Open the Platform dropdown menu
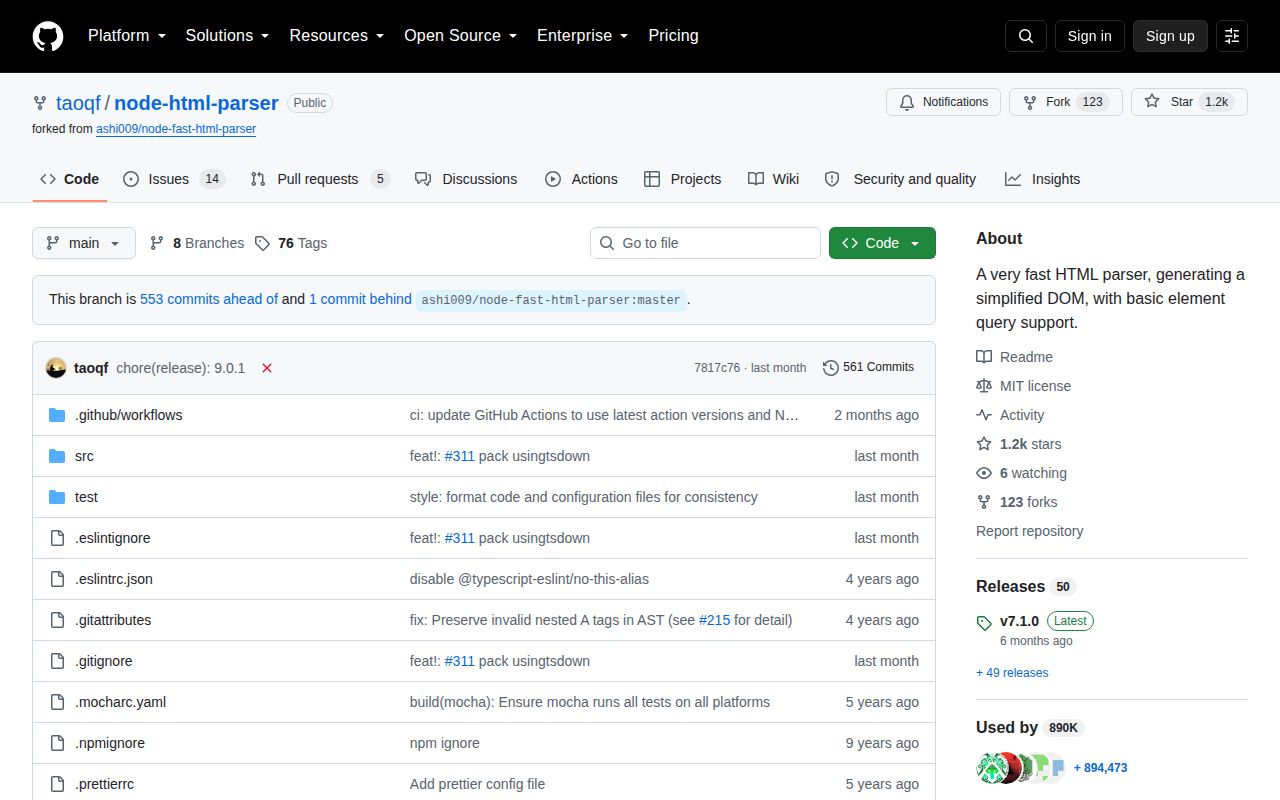Image resolution: width=1280 pixels, height=800 pixels. tap(126, 36)
